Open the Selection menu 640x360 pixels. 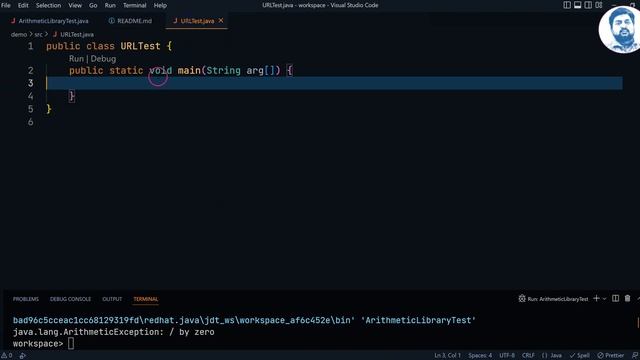pyautogui.click(x=48, y=5)
